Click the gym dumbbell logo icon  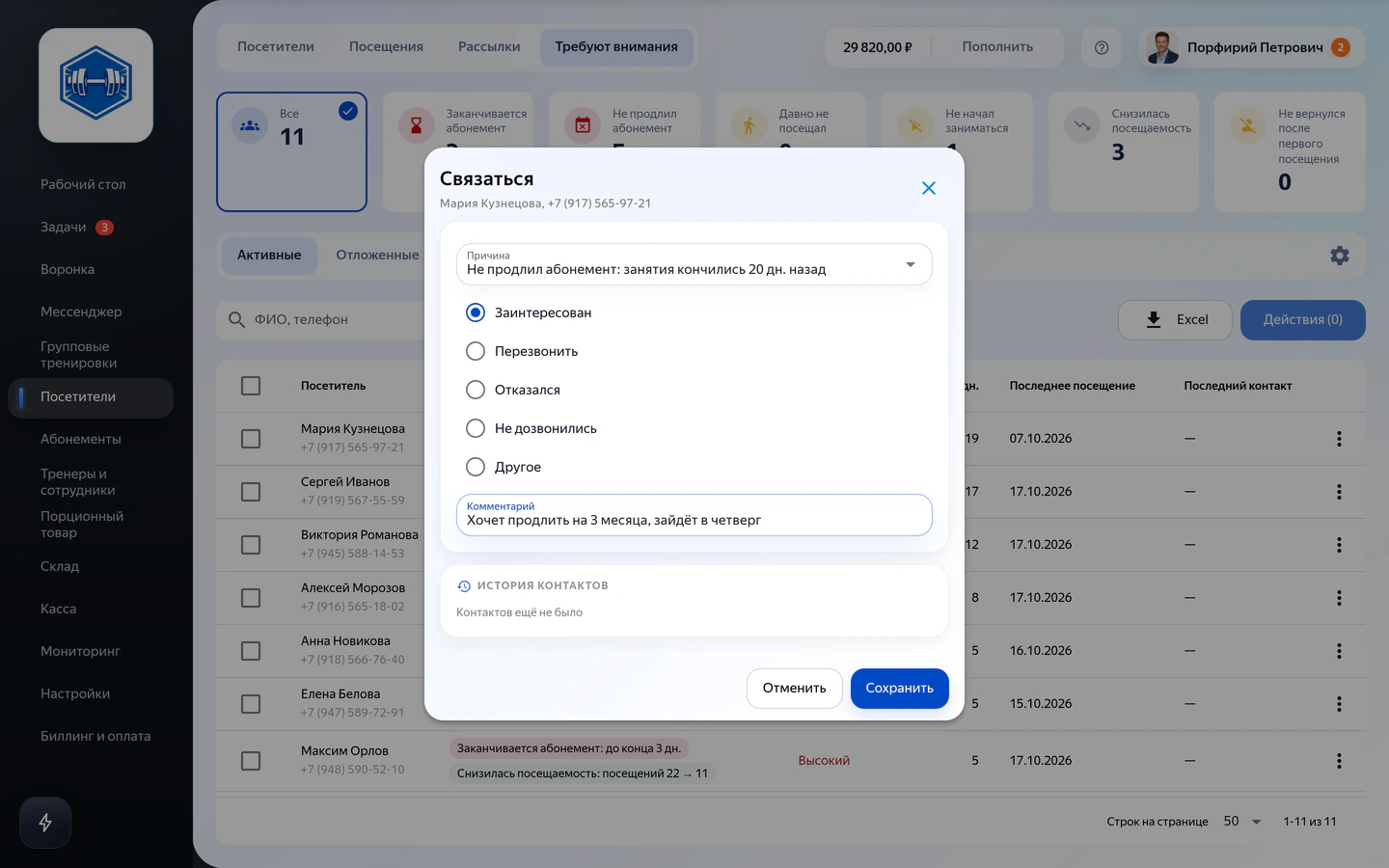click(95, 85)
